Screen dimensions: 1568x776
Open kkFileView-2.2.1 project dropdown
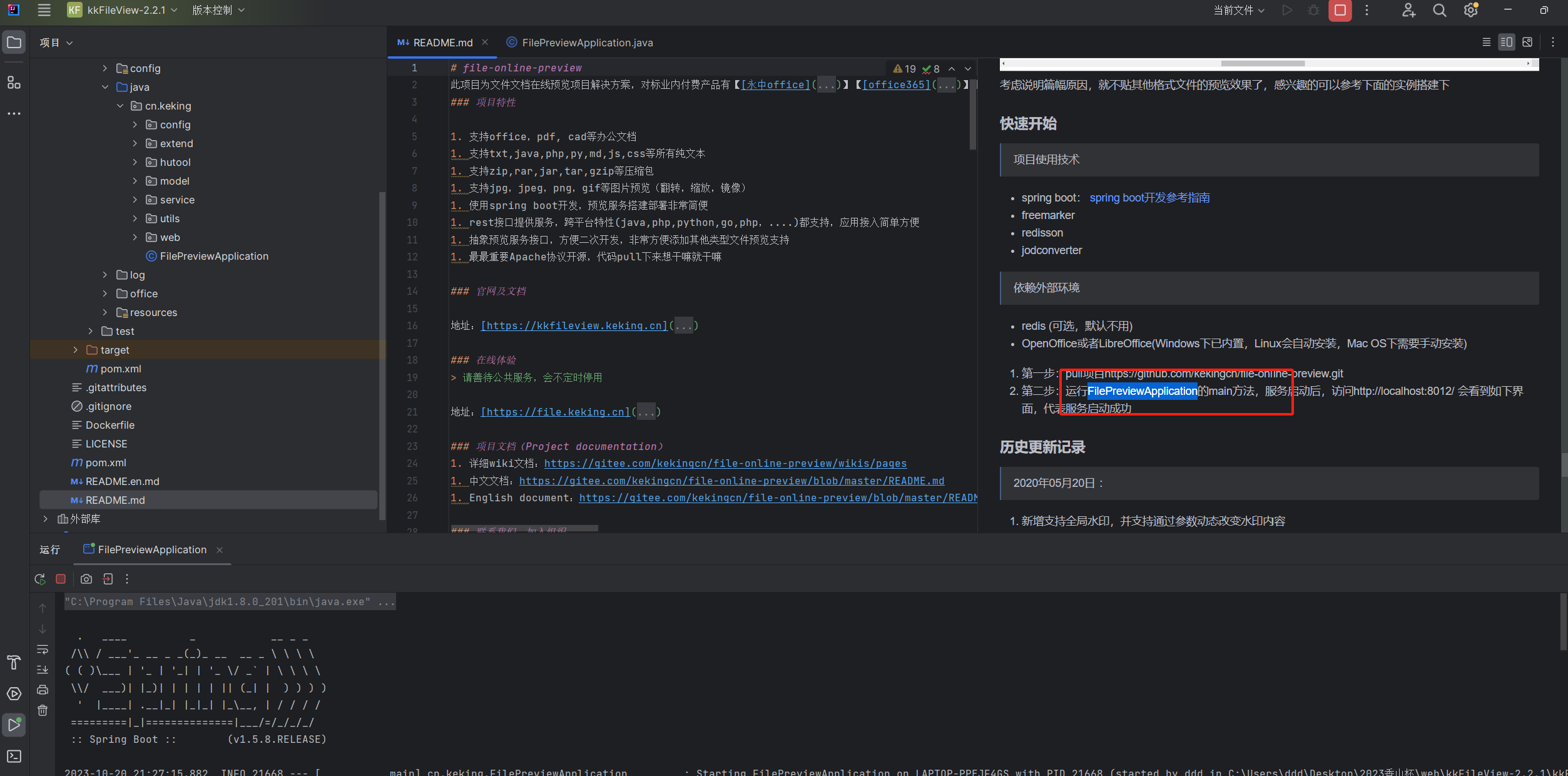[123, 10]
